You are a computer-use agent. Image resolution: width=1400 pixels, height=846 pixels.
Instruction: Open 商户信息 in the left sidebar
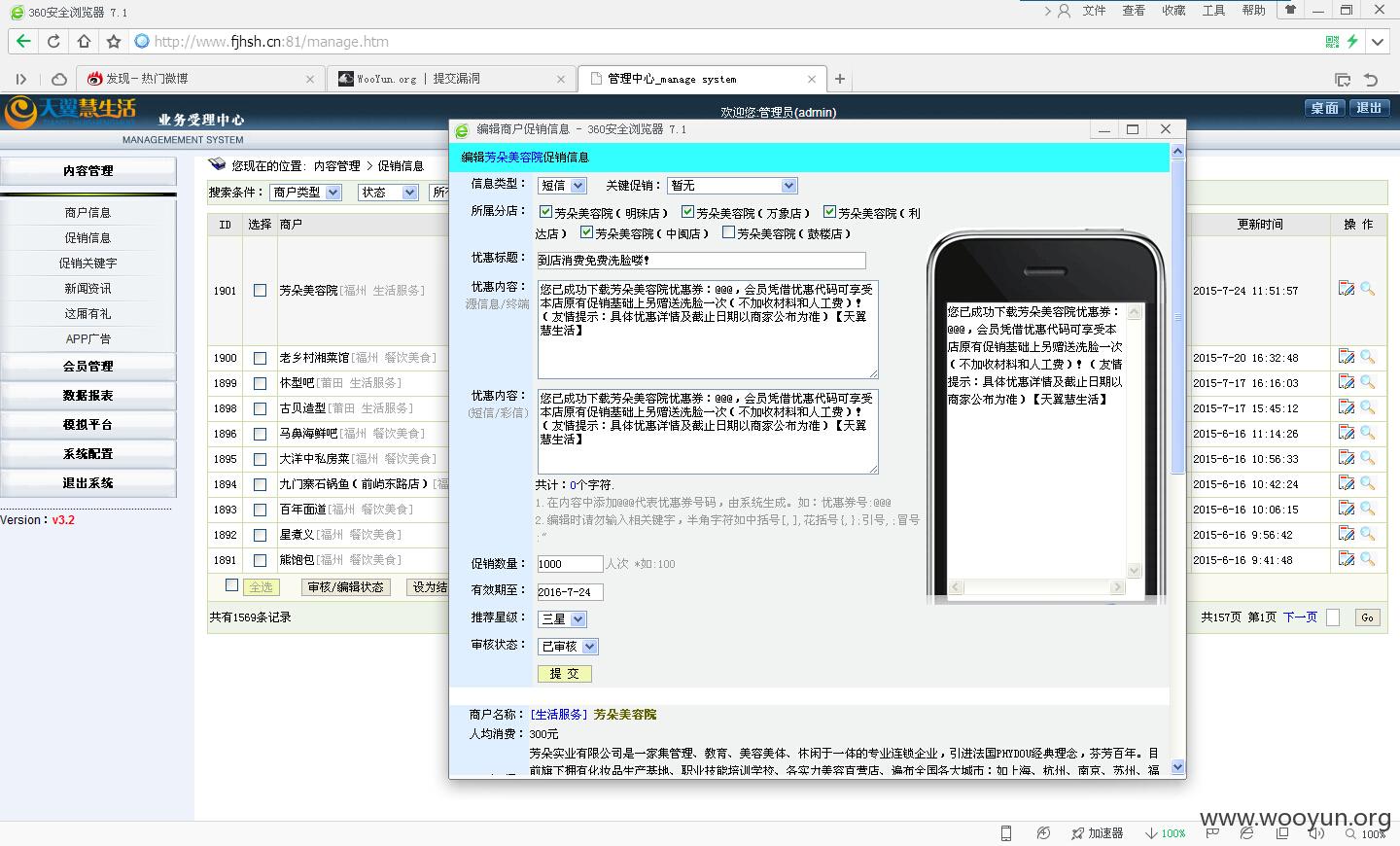click(87, 212)
